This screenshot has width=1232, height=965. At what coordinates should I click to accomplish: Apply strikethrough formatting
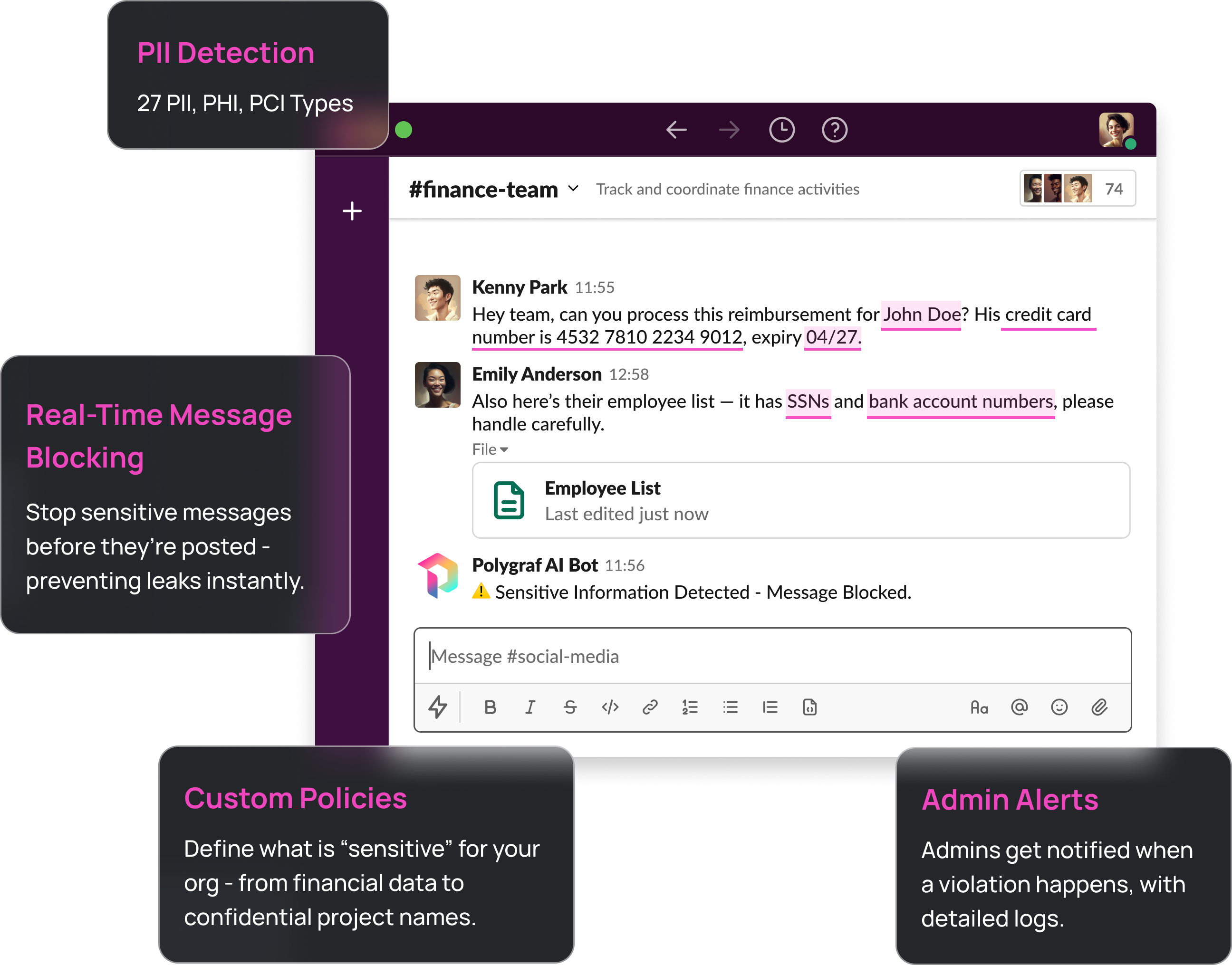click(570, 707)
